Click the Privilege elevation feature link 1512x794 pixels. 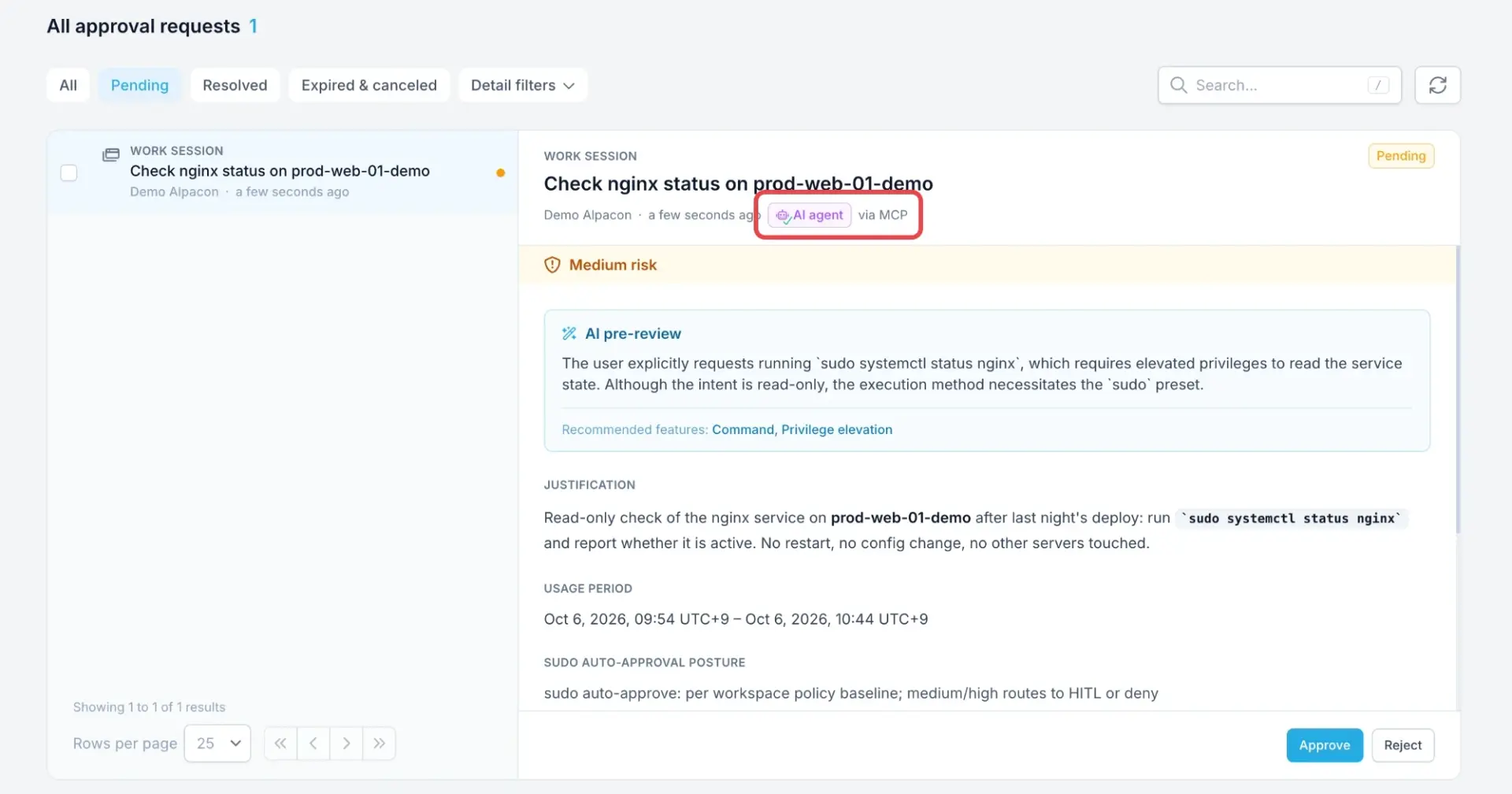point(836,429)
